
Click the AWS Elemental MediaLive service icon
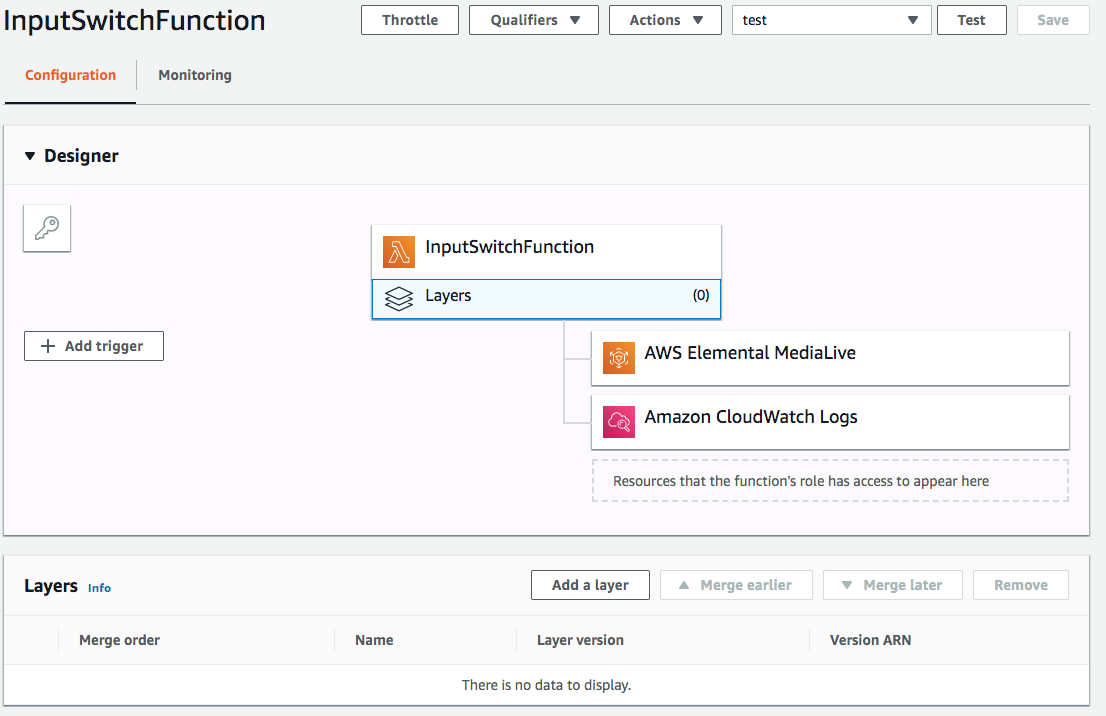[x=619, y=358]
